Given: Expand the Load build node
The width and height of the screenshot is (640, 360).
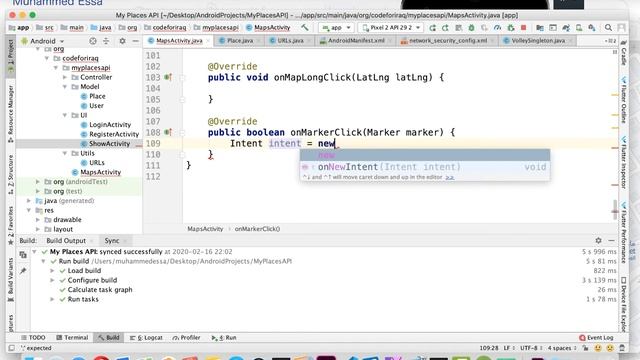Looking at the screenshot, I should click(x=52, y=271).
